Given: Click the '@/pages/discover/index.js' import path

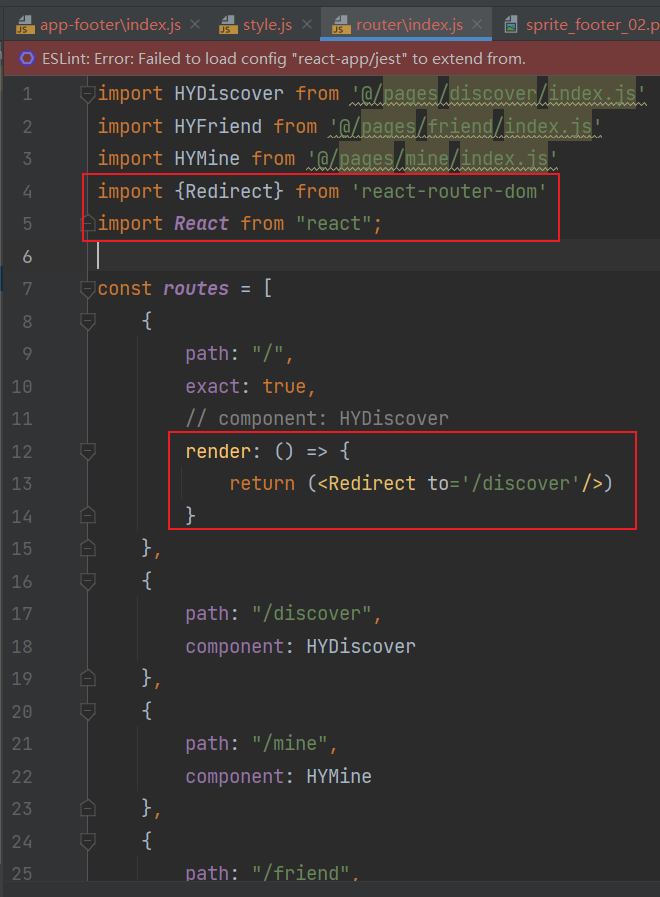Looking at the screenshot, I should coord(498,94).
